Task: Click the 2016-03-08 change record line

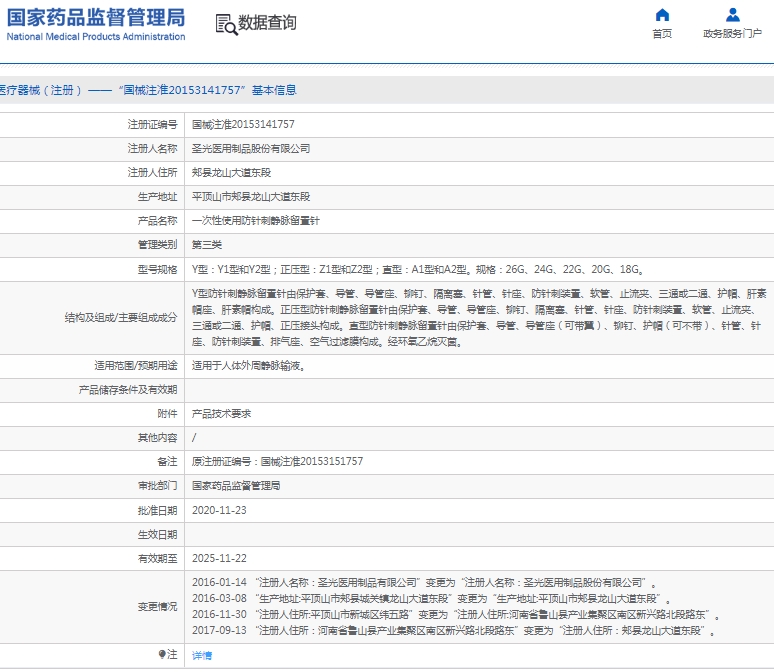Action: [x=431, y=598]
